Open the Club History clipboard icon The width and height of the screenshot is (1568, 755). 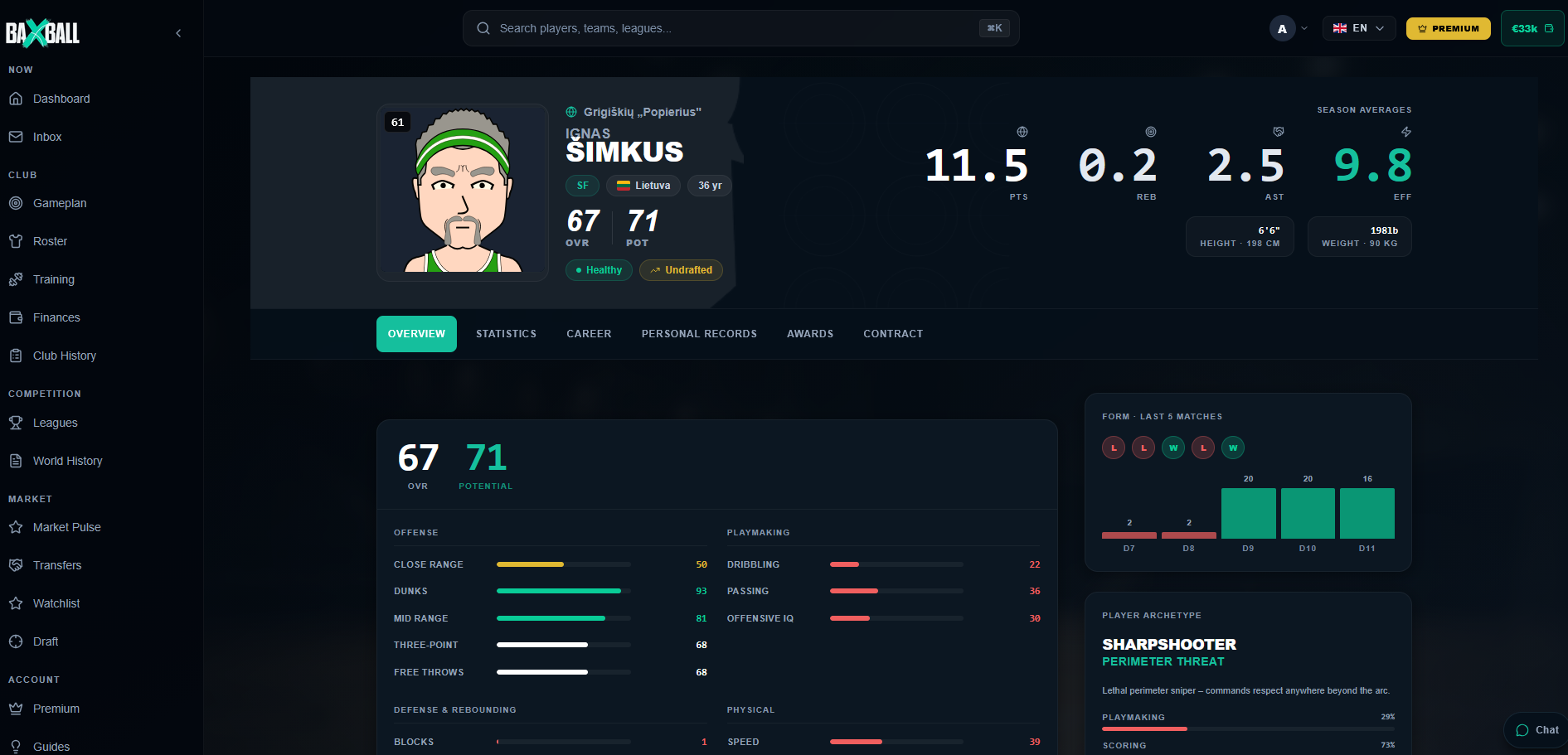(x=16, y=356)
